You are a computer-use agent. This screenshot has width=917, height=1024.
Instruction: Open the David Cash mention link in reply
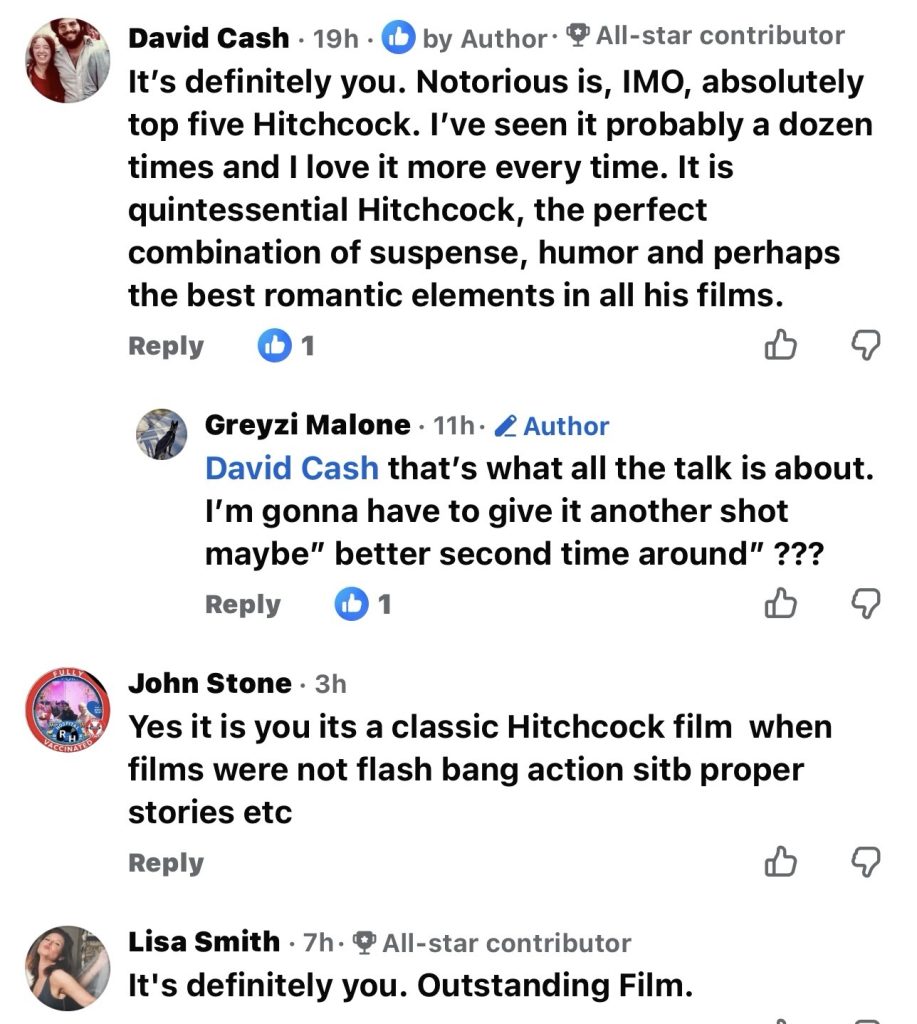coord(292,468)
